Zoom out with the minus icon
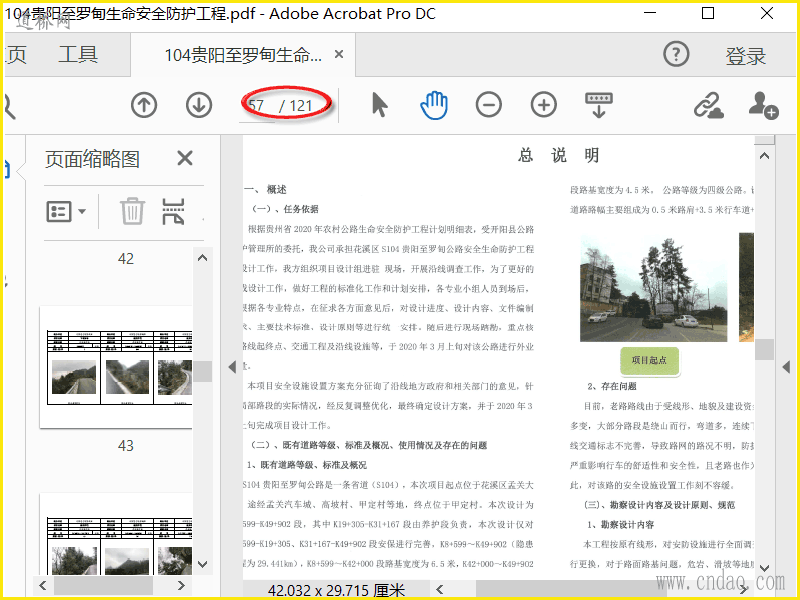The image size is (800, 600). click(x=488, y=105)
